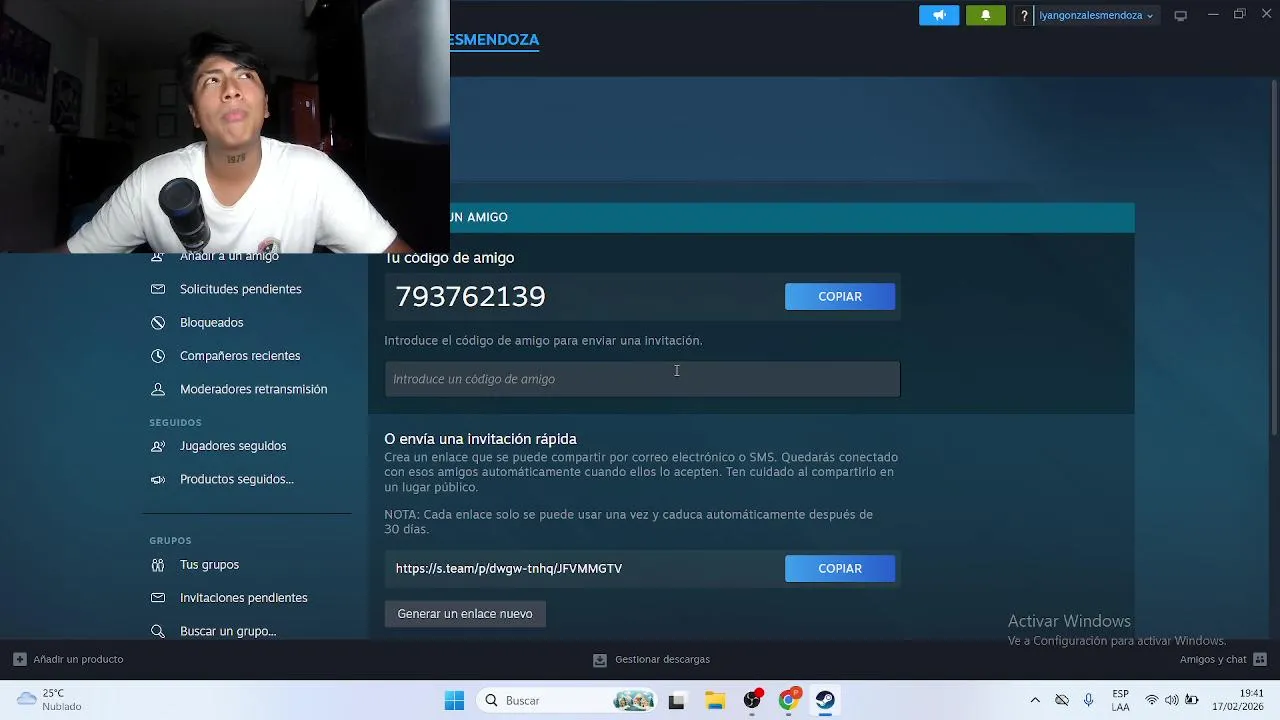The width and height of the screenshot is (1280, 720).
Task: Click the envelope icon beside Invitaciones pendientes
Action: coord(158,598)
